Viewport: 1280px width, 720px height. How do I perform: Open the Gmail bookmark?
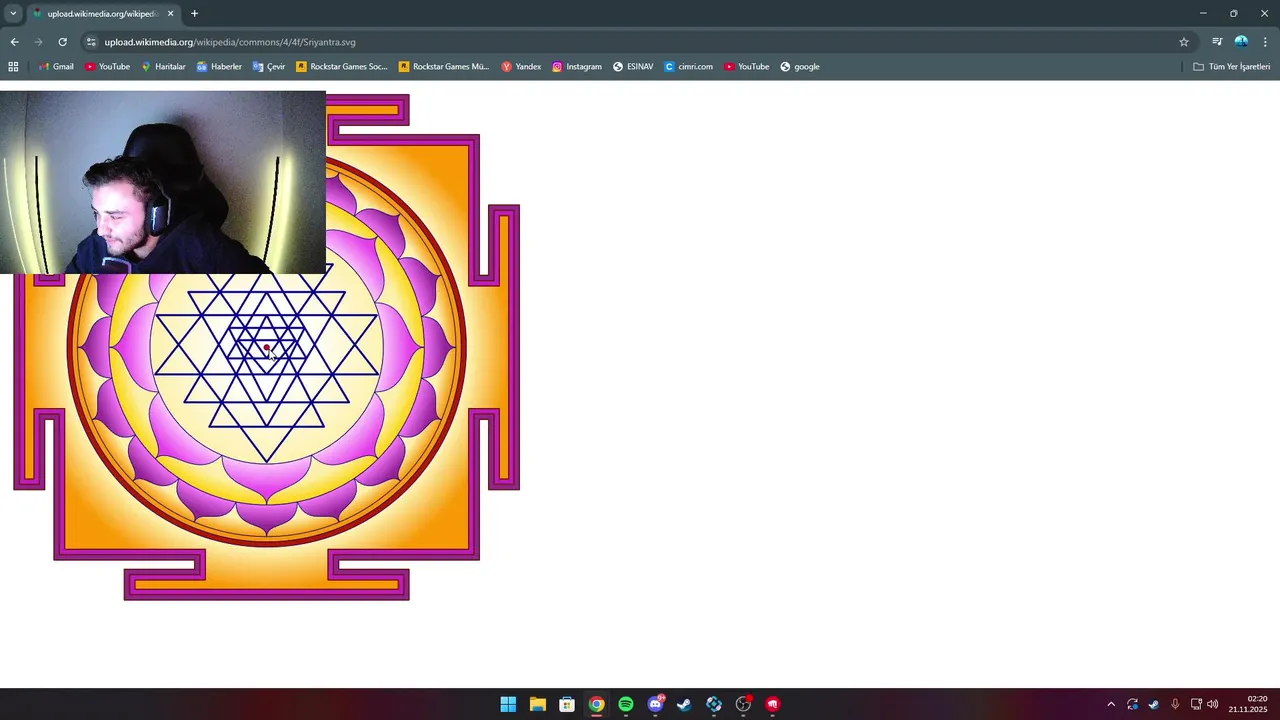(56, 67)
